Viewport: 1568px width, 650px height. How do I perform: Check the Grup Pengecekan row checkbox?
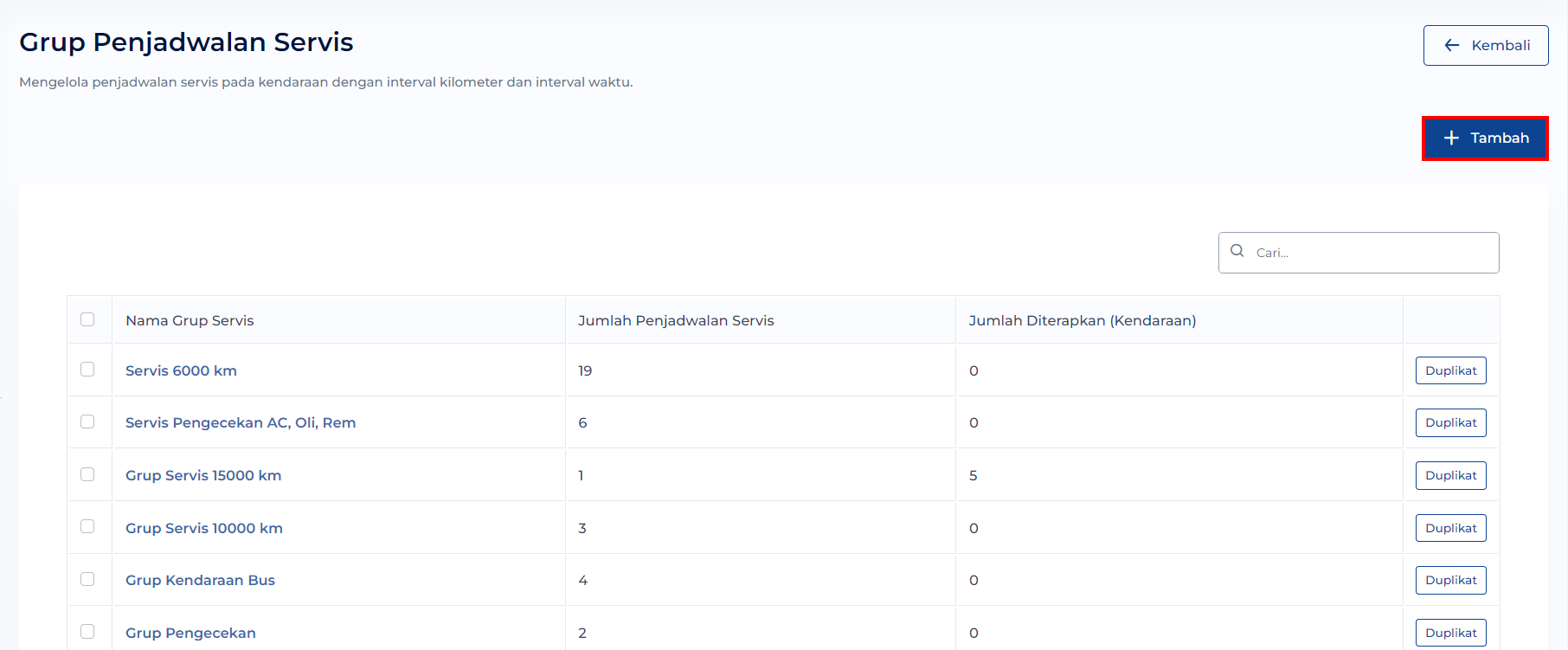pos(87,632)
